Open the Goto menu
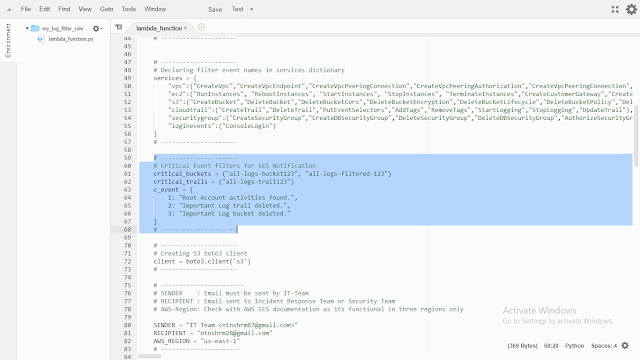The image size is (640, 360). point(107,9)
